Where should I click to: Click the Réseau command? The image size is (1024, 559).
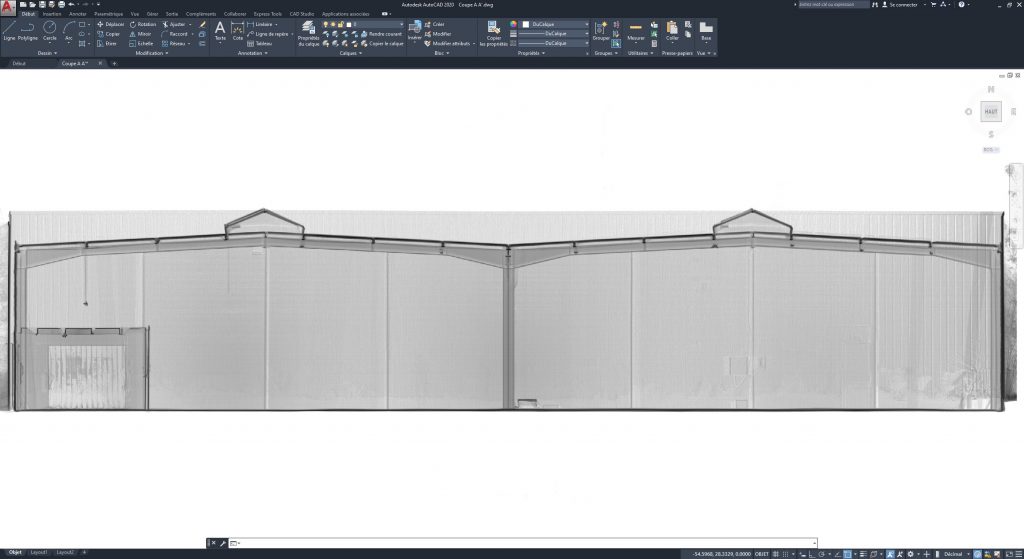point(174,44)
